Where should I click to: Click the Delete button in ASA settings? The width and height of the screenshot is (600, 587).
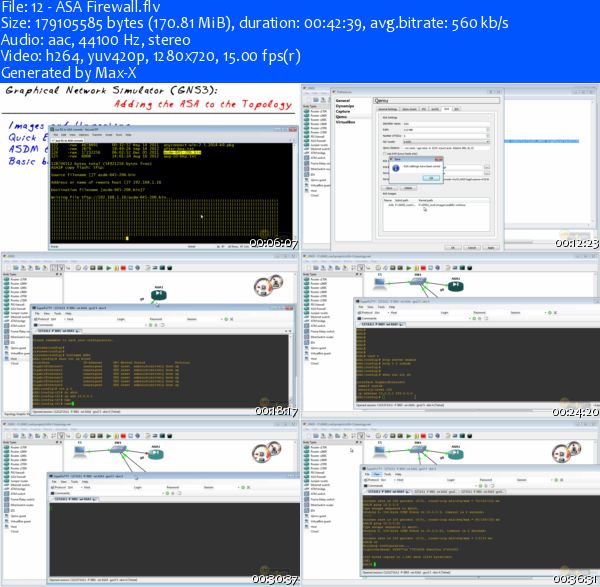click(408, 188)
